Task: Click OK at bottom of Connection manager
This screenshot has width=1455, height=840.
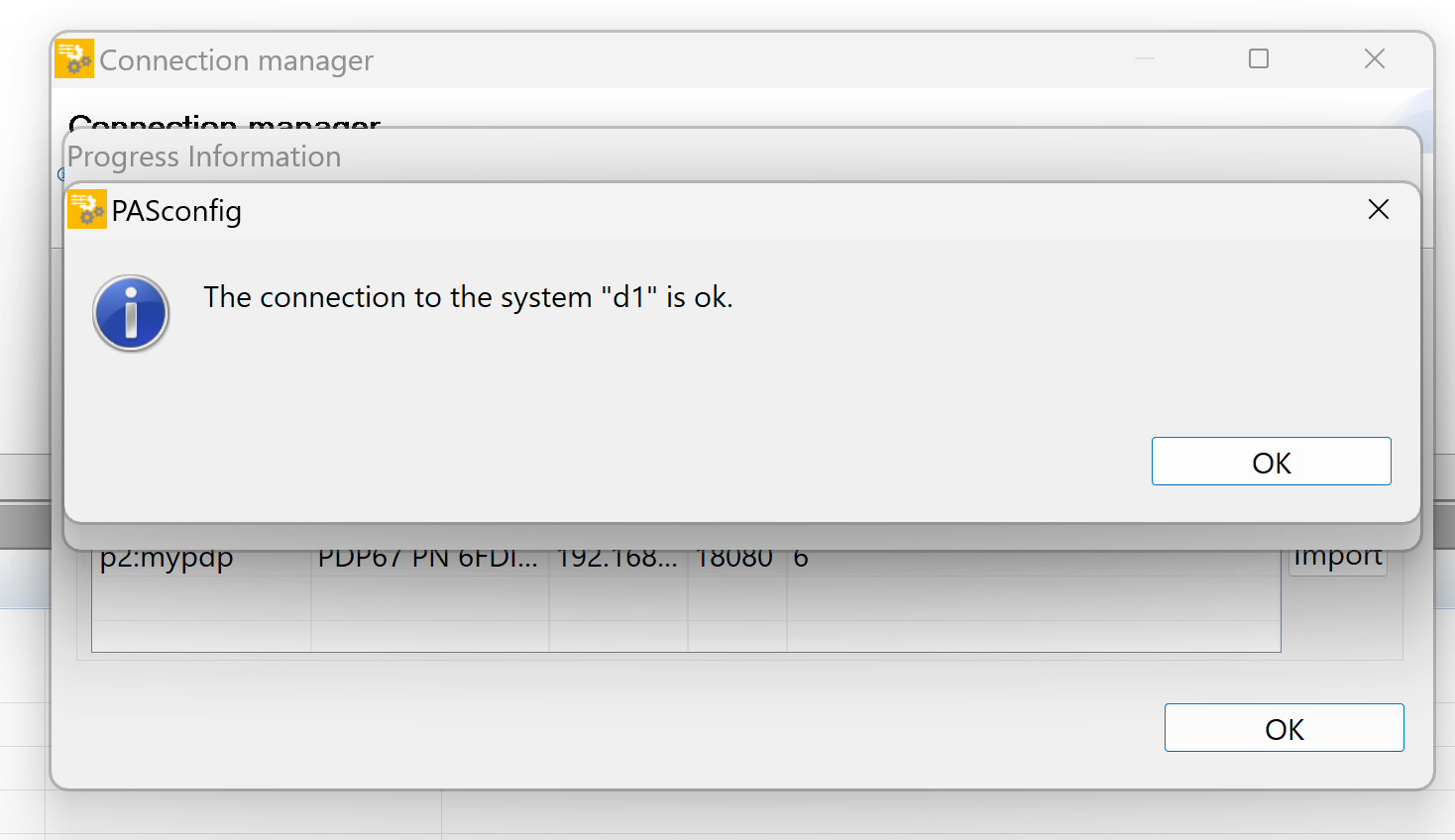Action: pos(1284,728)
